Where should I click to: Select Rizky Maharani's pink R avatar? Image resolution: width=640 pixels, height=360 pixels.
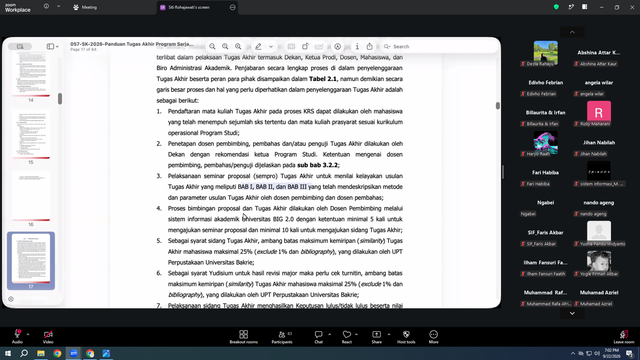[x=599, y=112]
